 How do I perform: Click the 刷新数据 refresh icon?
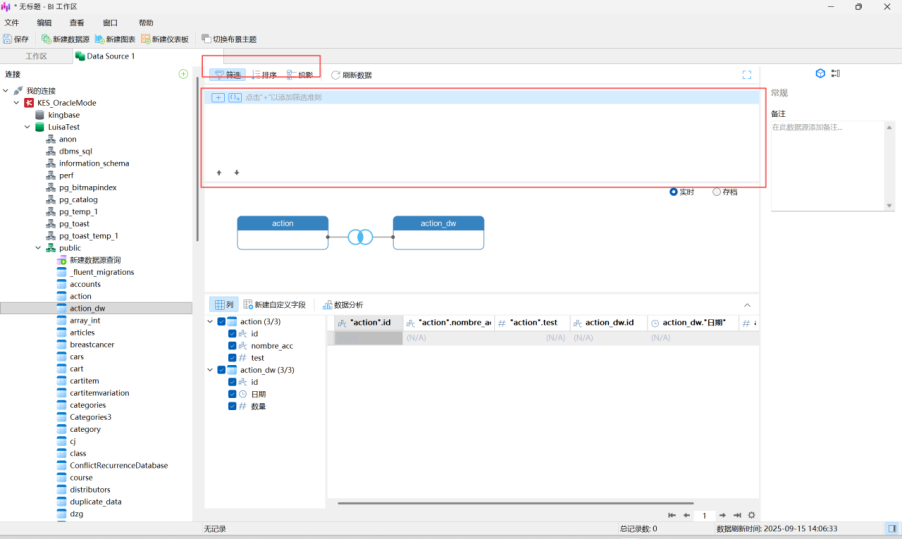336,75
